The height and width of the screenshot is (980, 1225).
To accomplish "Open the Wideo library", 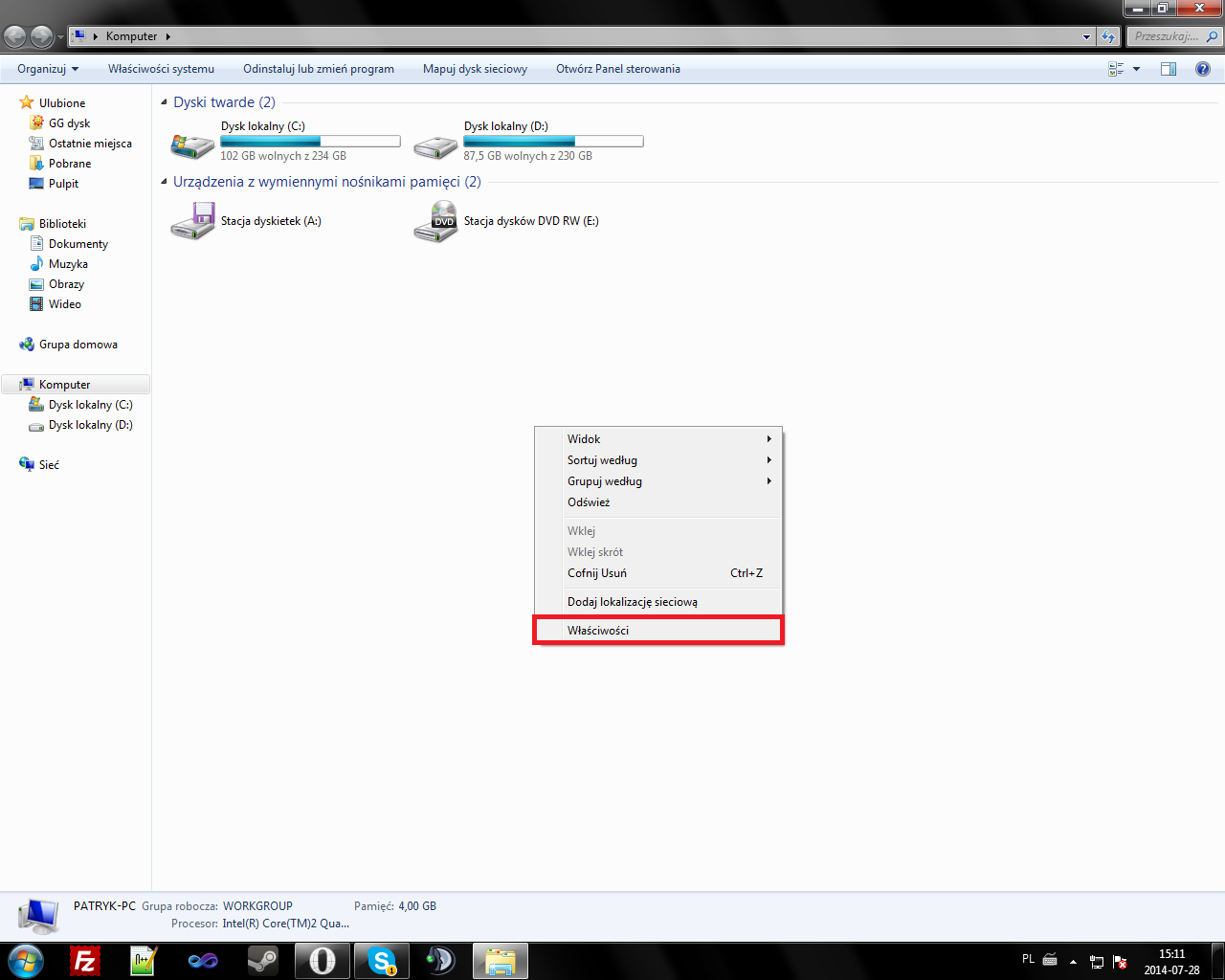I will click(x=56, y=304).
